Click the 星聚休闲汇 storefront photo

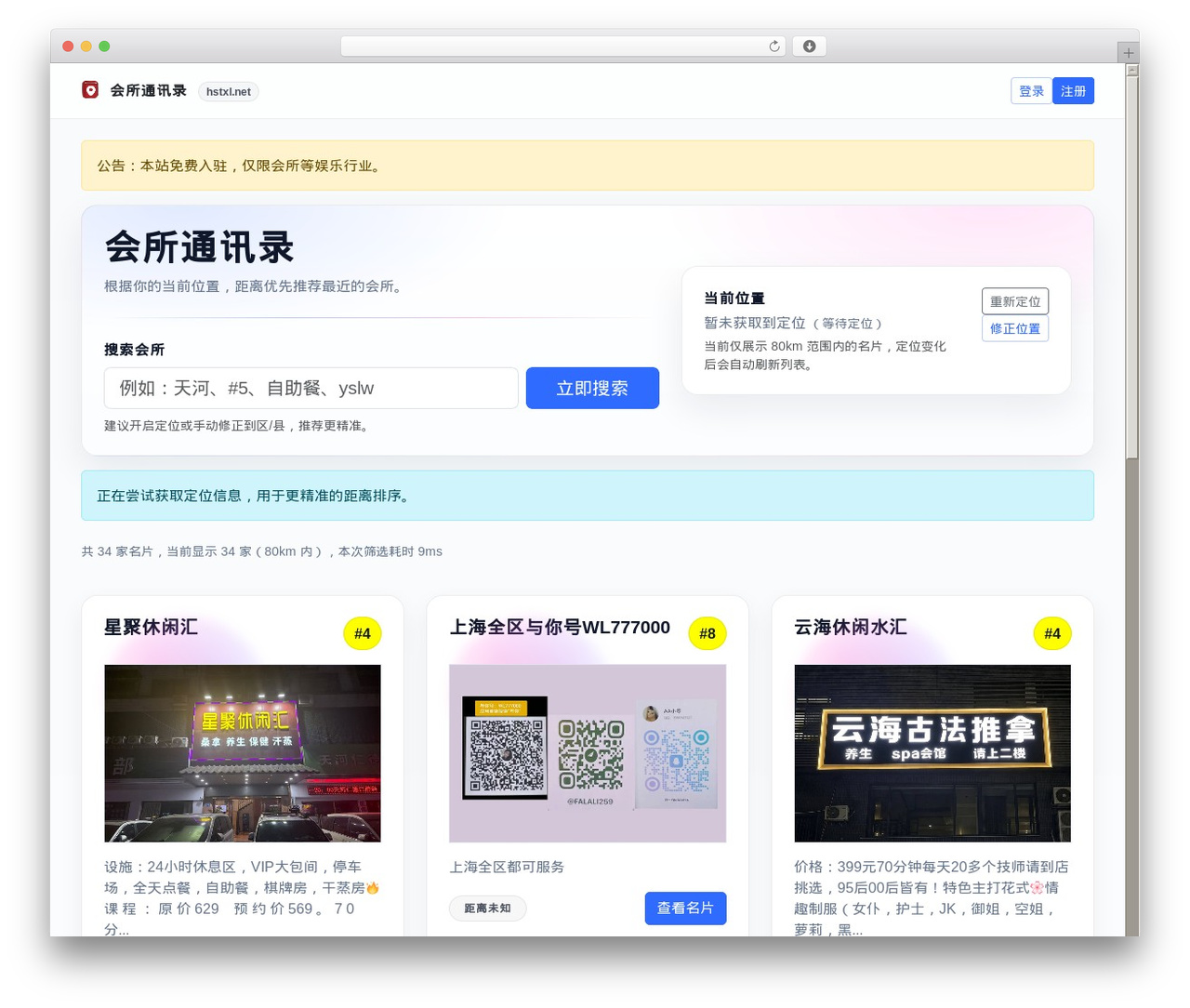click(x=243, y=753)
